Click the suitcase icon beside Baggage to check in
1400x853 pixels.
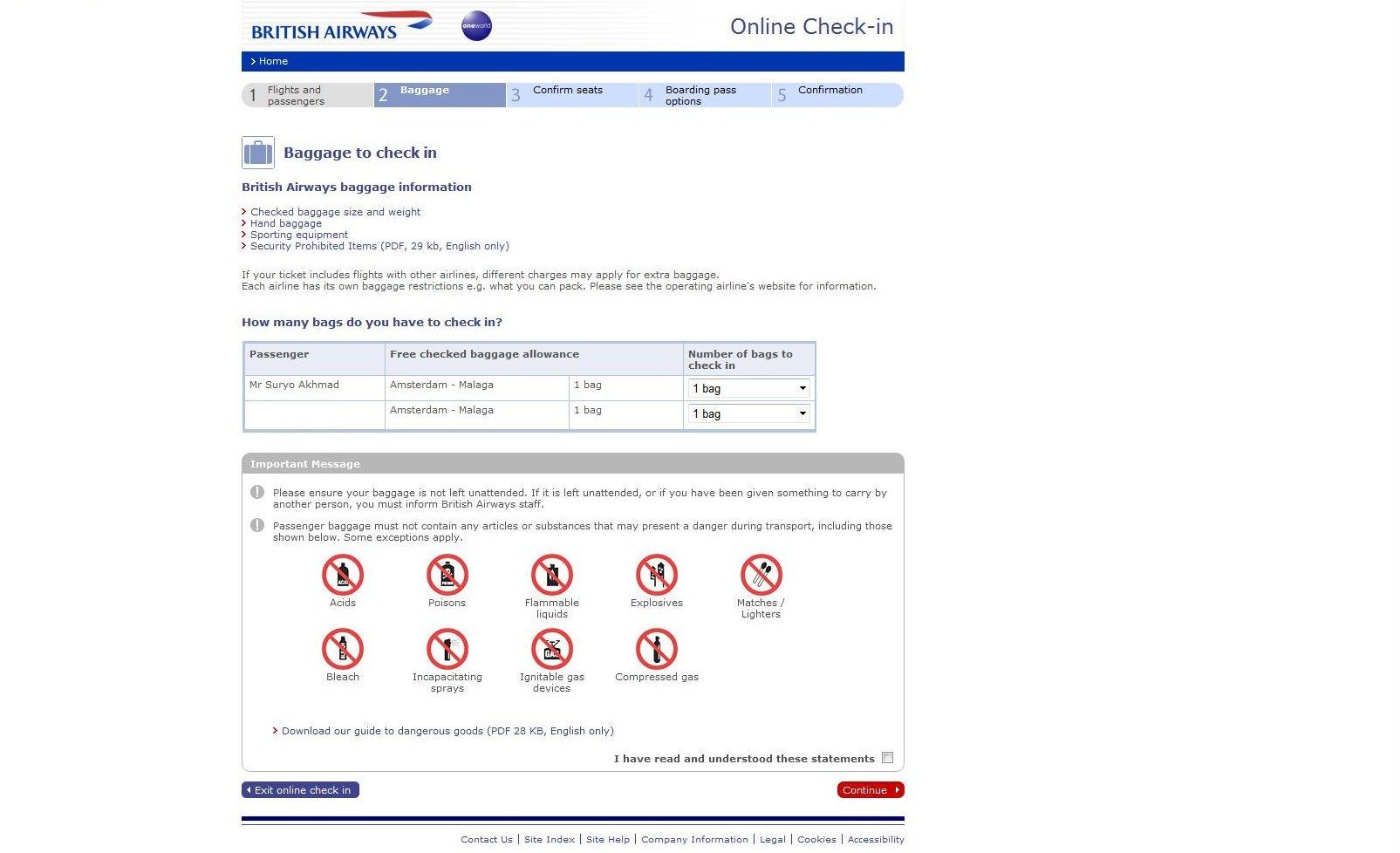(x=257, y=153)
